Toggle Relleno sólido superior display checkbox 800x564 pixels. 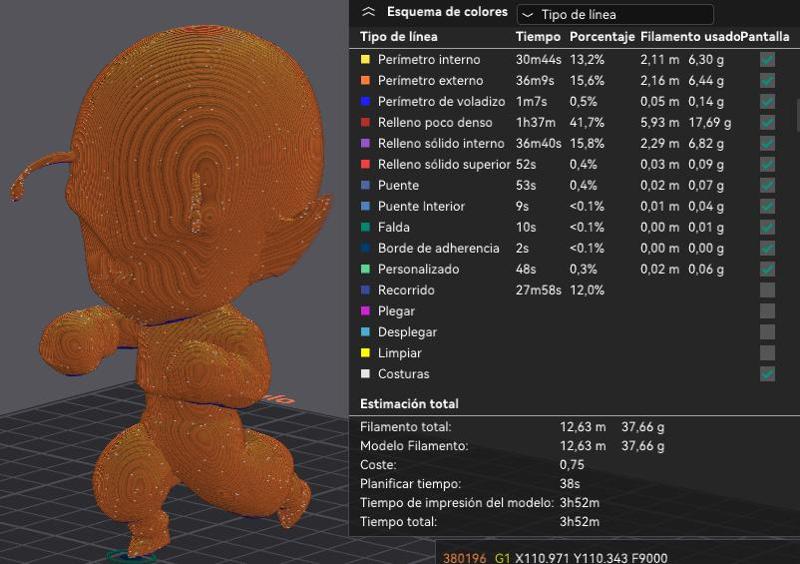coord(767,164)
